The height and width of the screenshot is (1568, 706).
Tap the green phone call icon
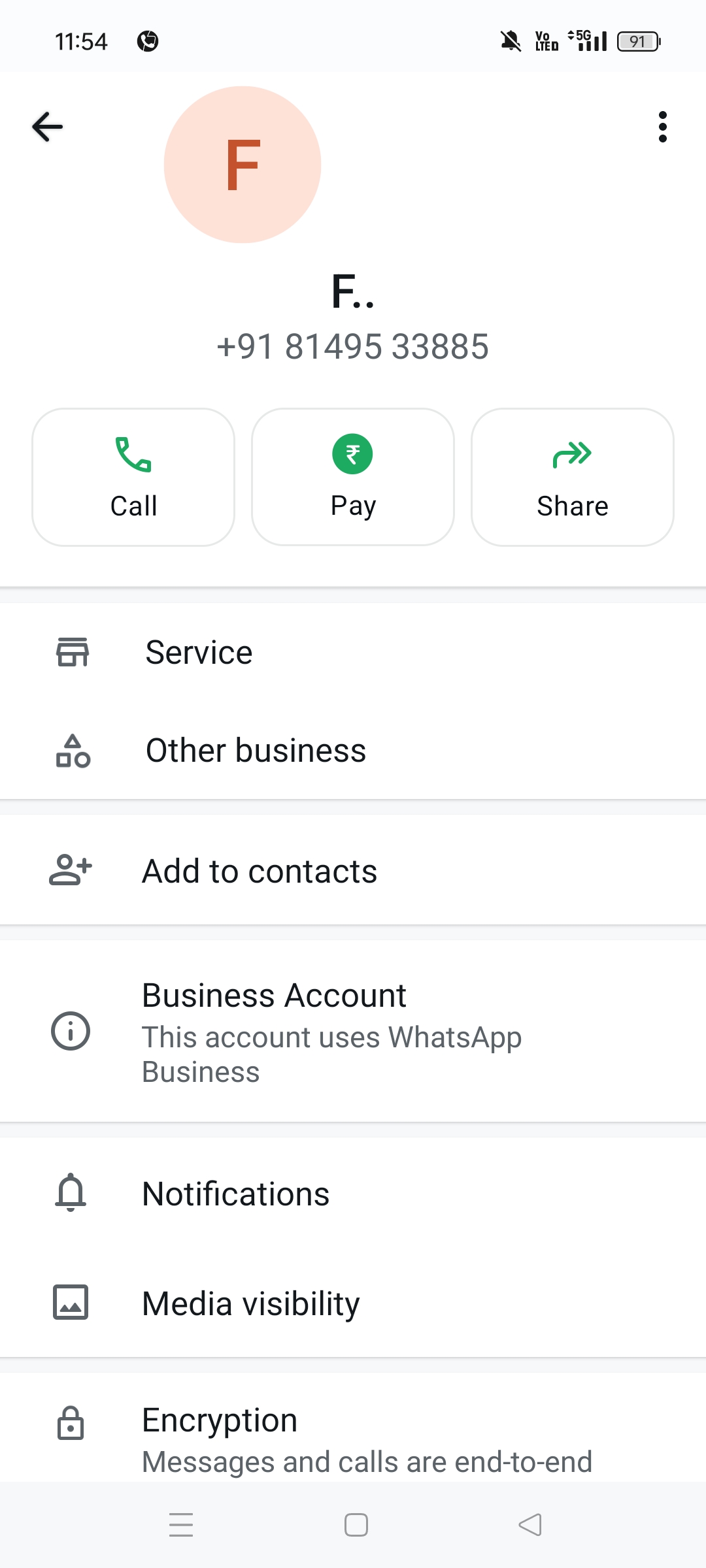tap(133, 454)
